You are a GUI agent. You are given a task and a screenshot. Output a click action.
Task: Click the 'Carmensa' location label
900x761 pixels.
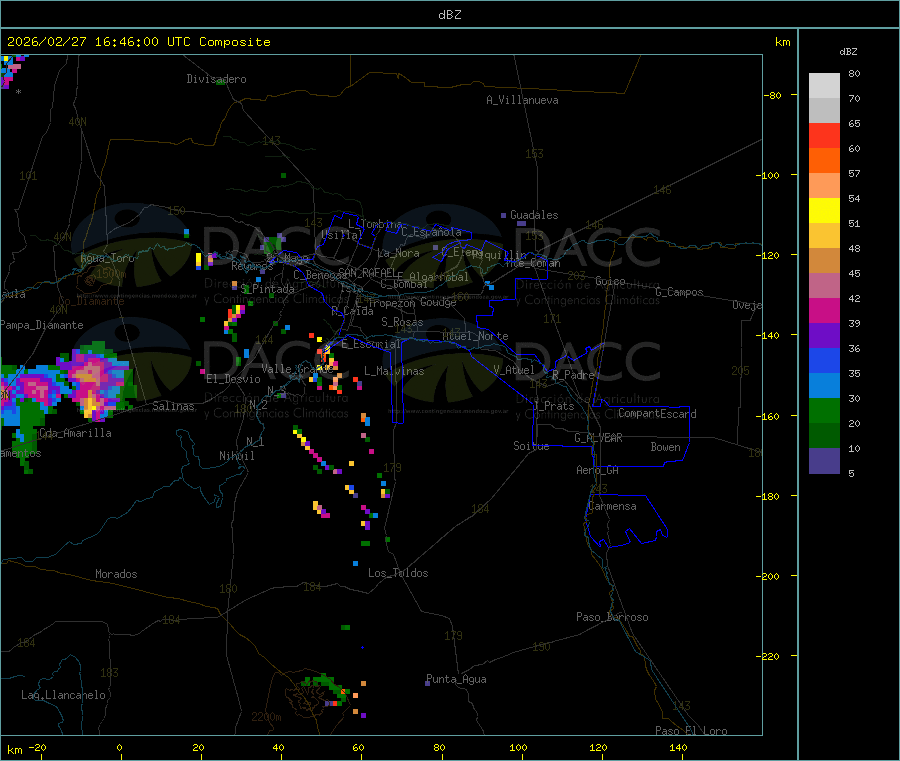[612, 506]
